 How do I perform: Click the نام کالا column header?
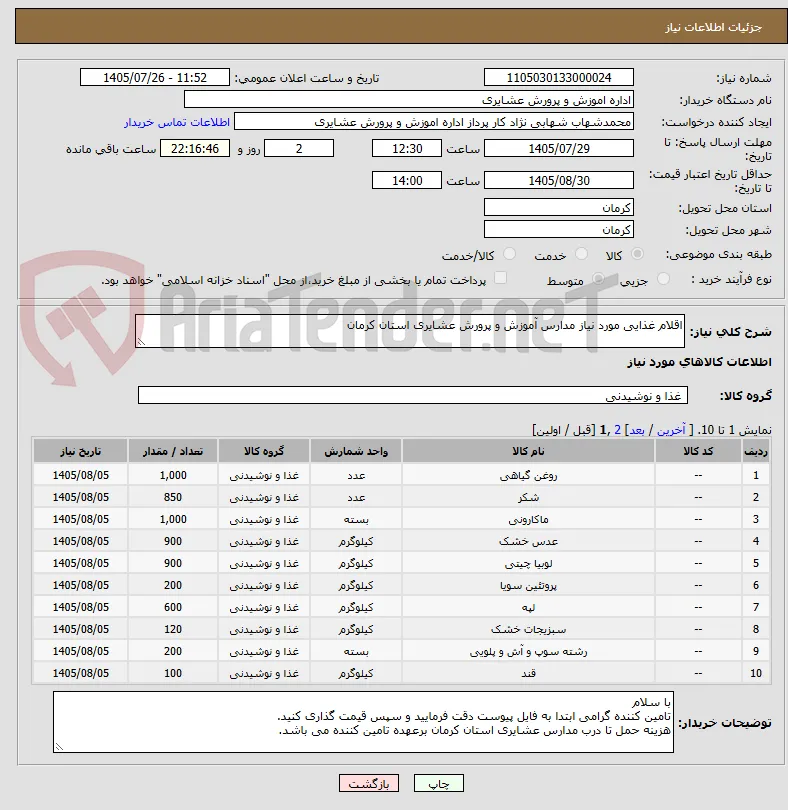[x=528, y=451]
